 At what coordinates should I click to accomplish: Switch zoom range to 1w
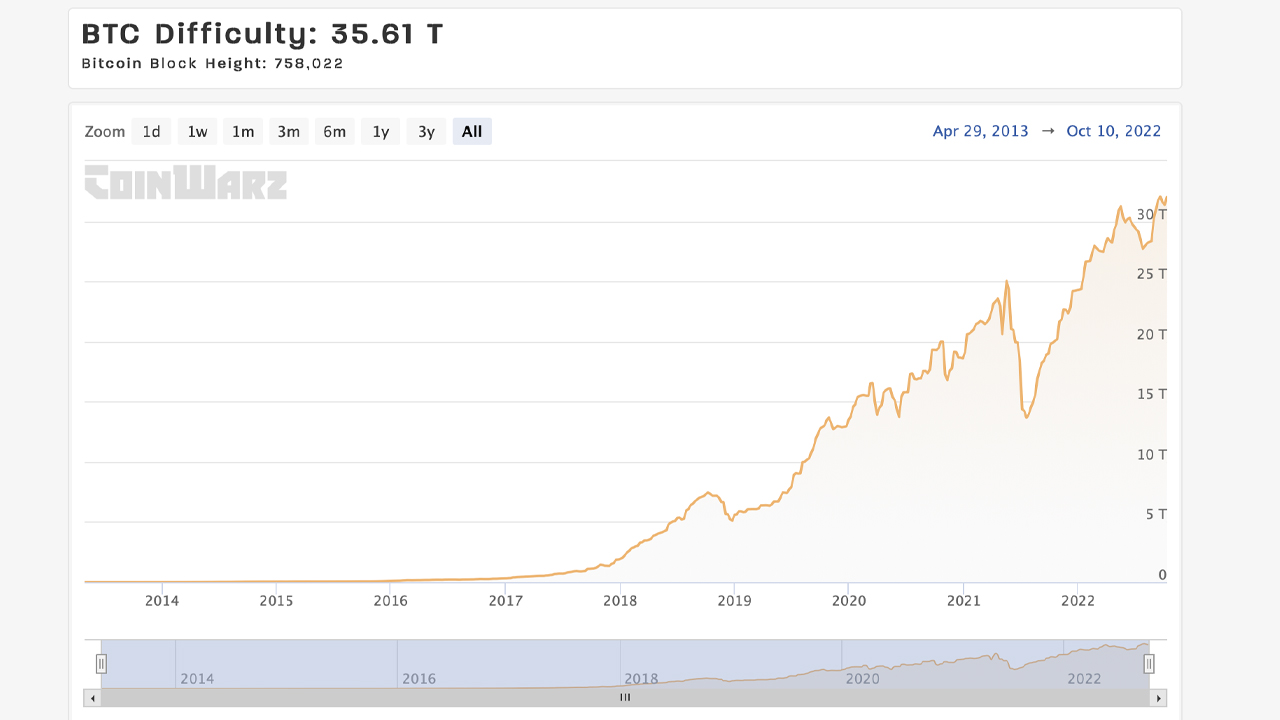197,132
